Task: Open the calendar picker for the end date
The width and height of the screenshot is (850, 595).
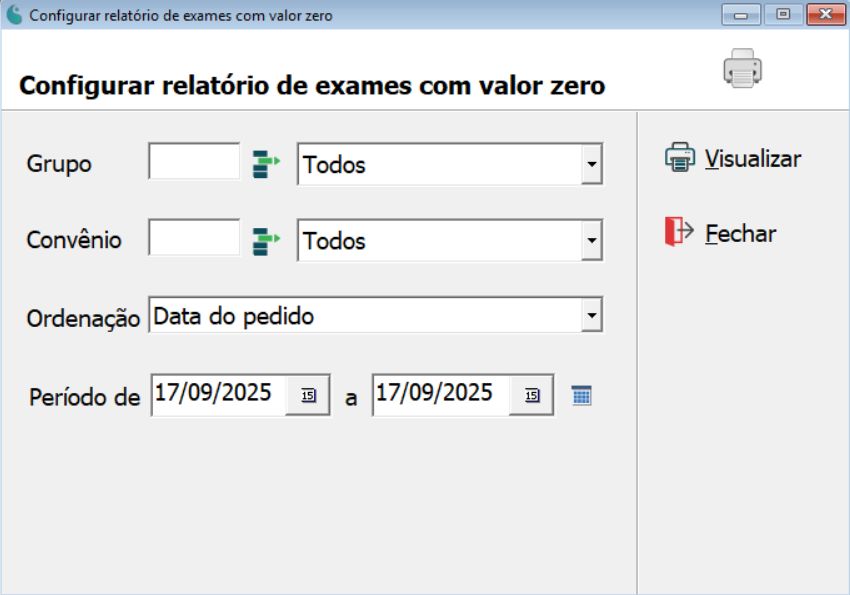Action: 530,394
